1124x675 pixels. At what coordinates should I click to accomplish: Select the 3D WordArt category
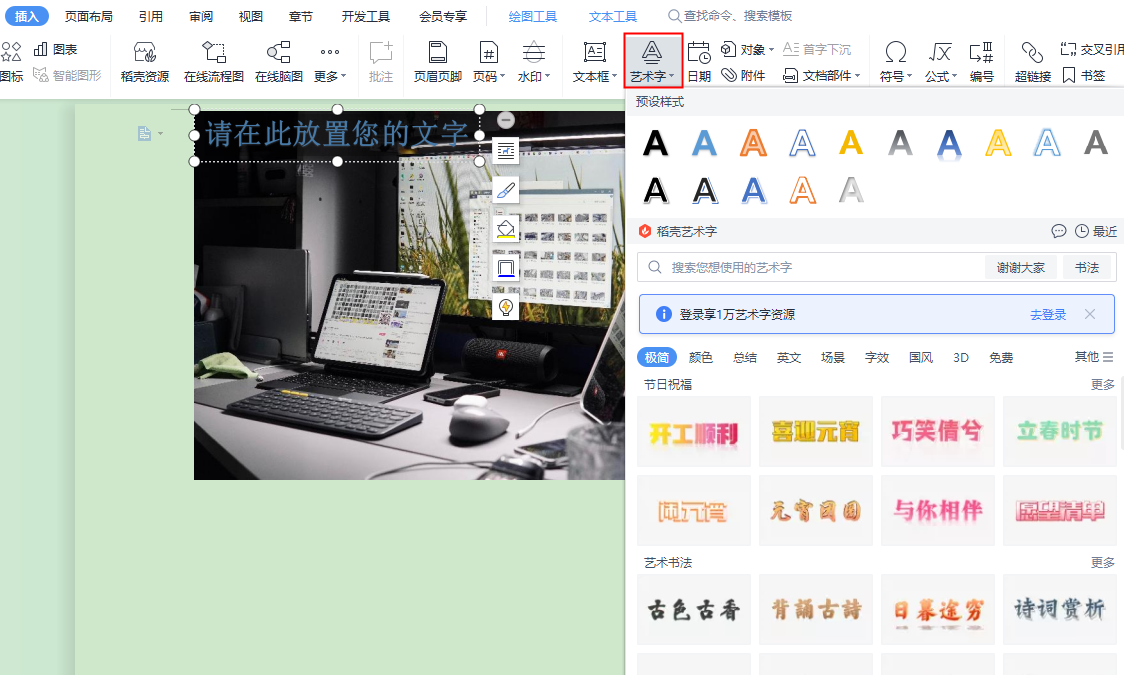(x=961, y=358)
